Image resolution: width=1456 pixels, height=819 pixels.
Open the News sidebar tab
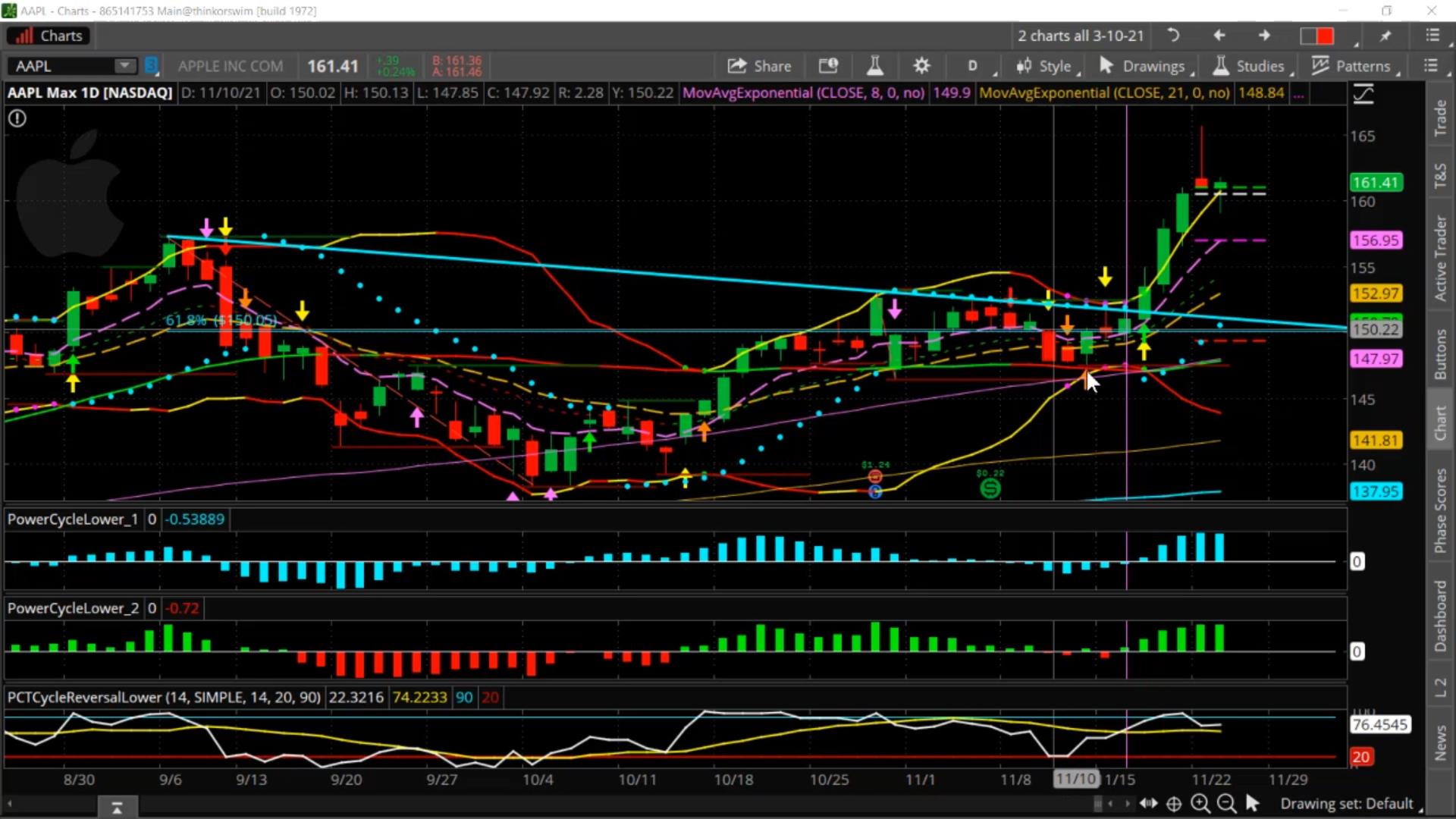(x=1440, y=742)
